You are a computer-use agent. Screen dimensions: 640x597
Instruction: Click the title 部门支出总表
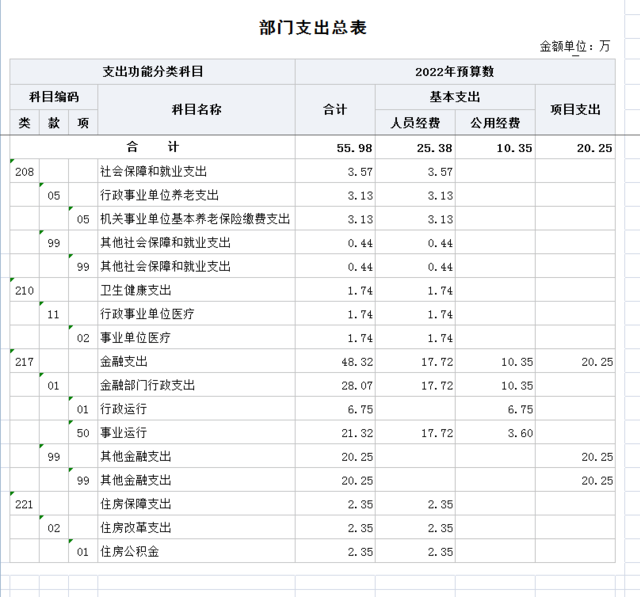313,28
